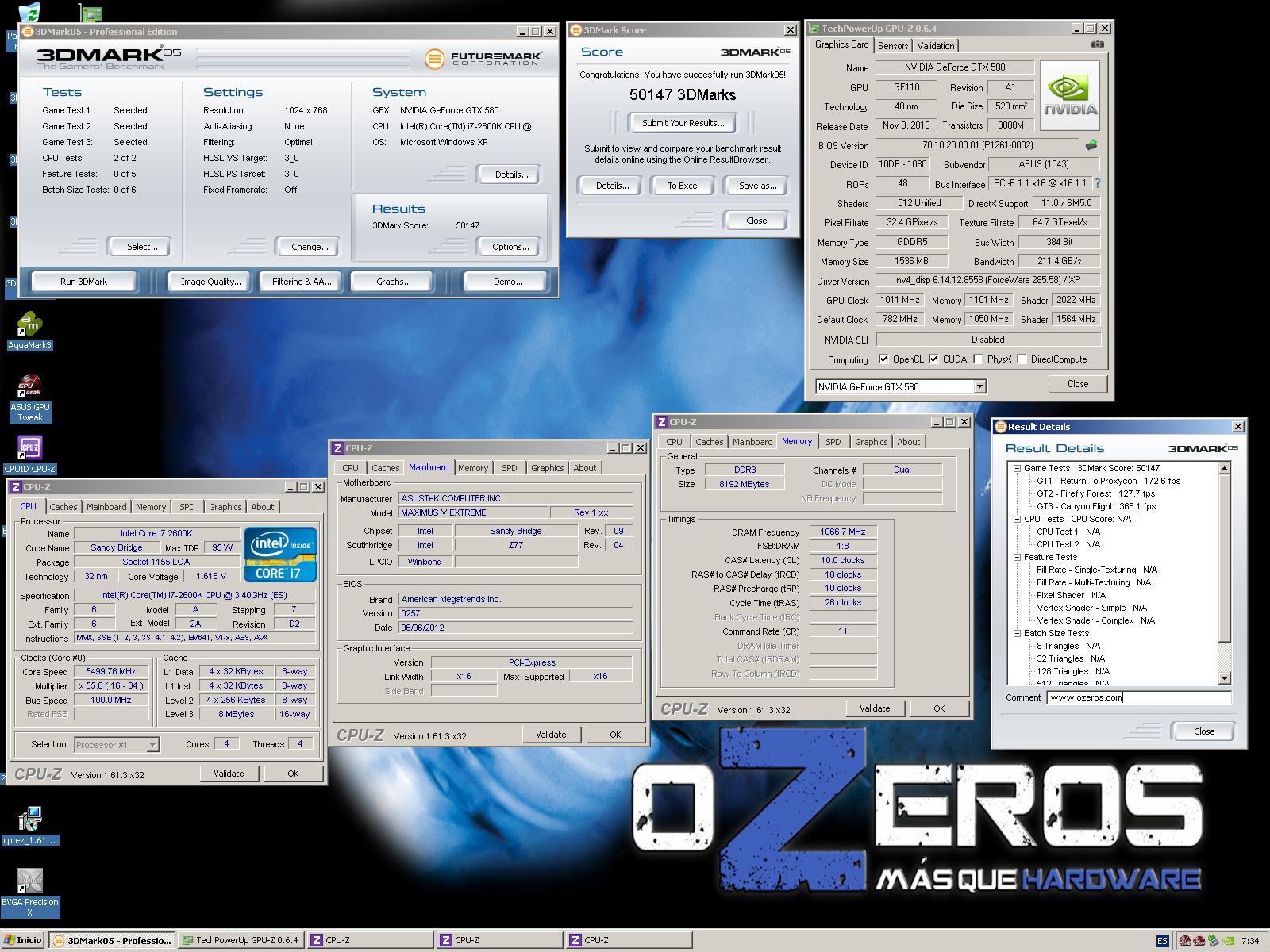Export score with To Excel button
The height and width of the screenshot is (952, 1270).
[683, 186]
